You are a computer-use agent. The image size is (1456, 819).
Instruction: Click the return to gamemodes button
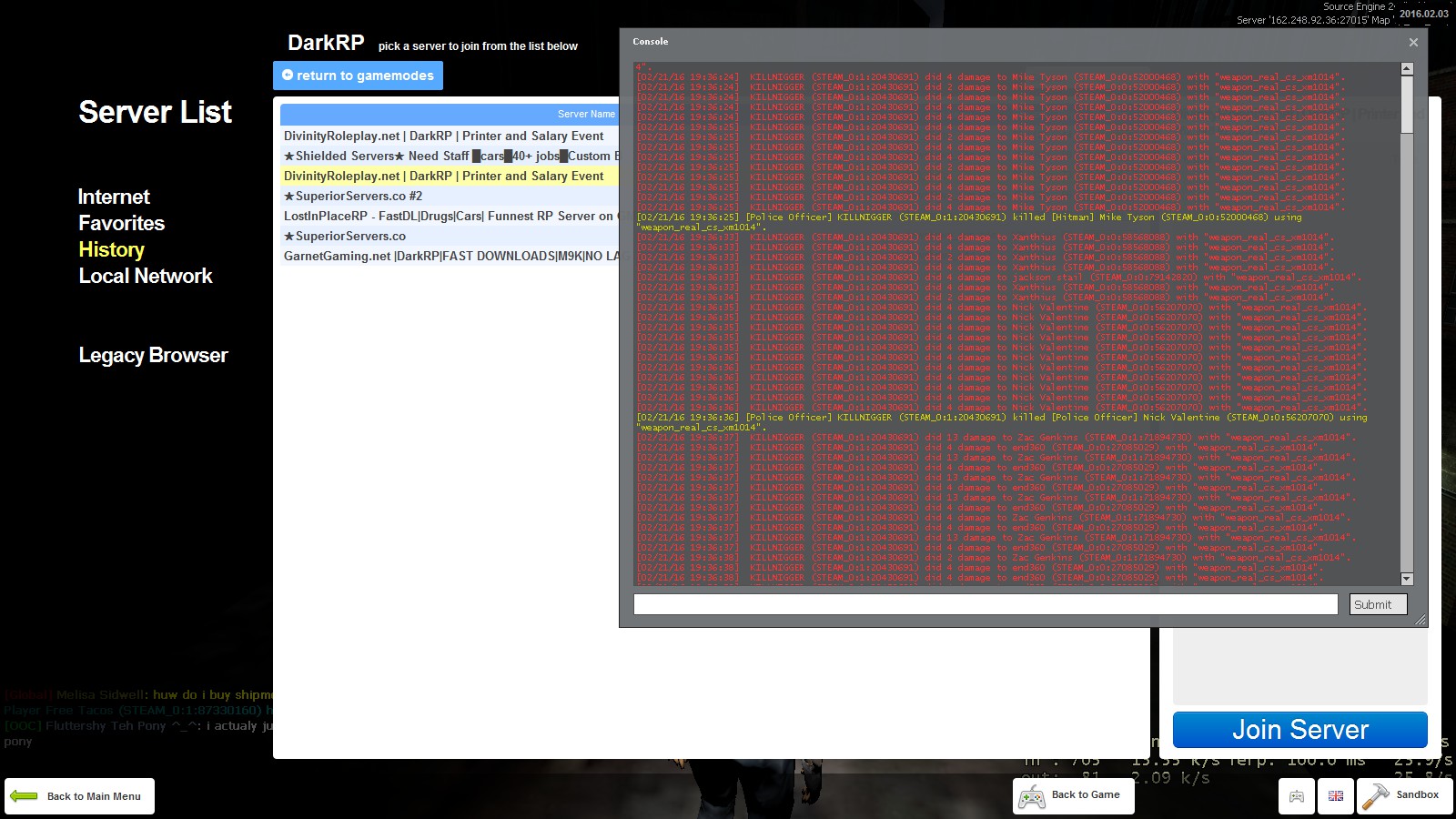tap(358, 76)
